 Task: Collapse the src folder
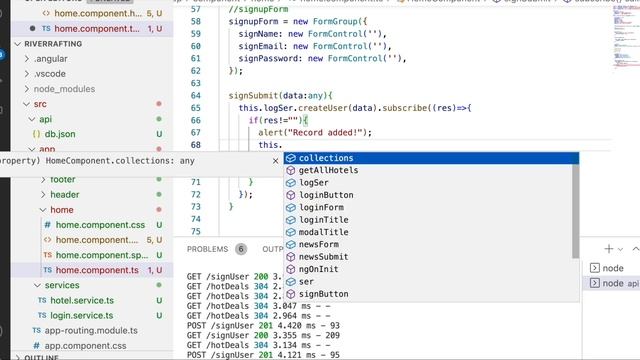pos(27,104)
